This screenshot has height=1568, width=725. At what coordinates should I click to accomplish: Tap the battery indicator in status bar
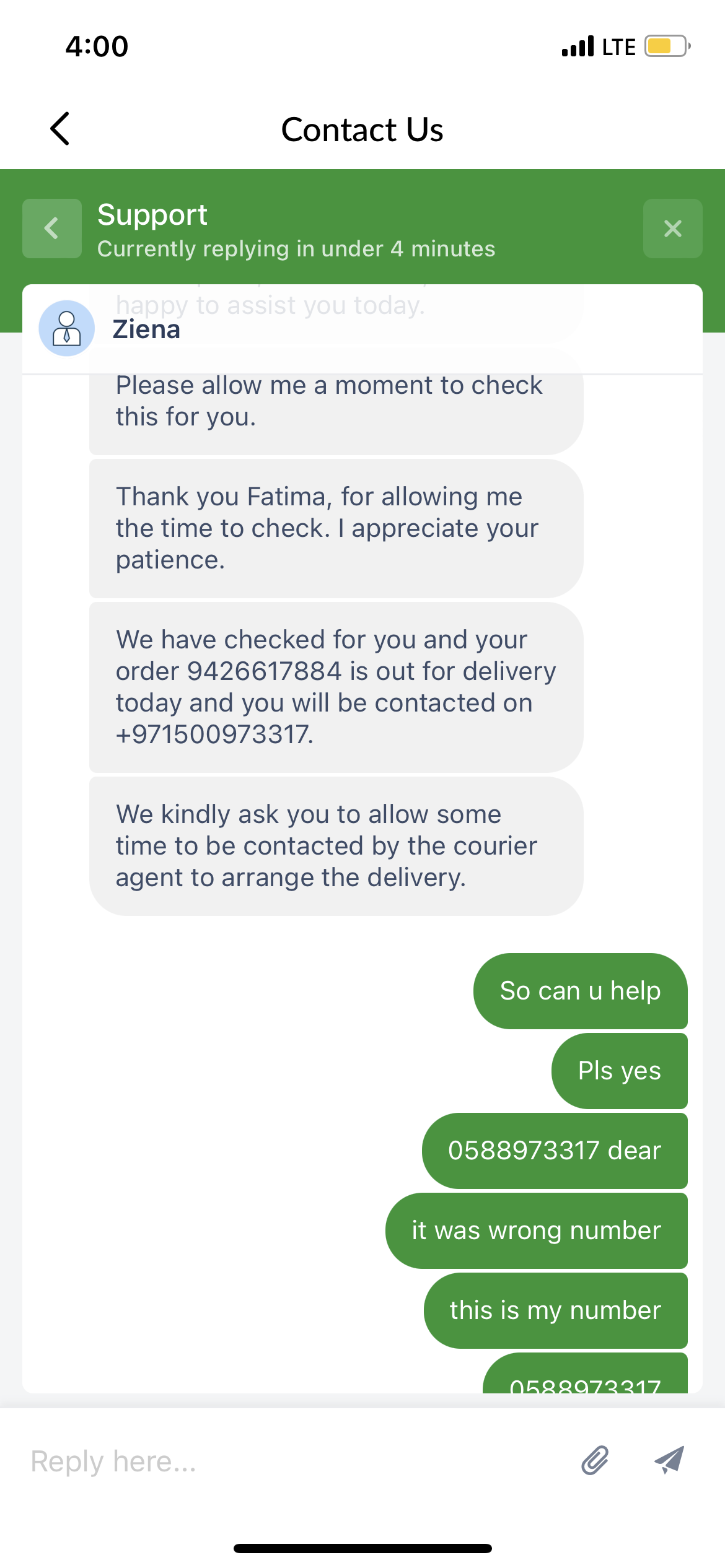(667, 46)
